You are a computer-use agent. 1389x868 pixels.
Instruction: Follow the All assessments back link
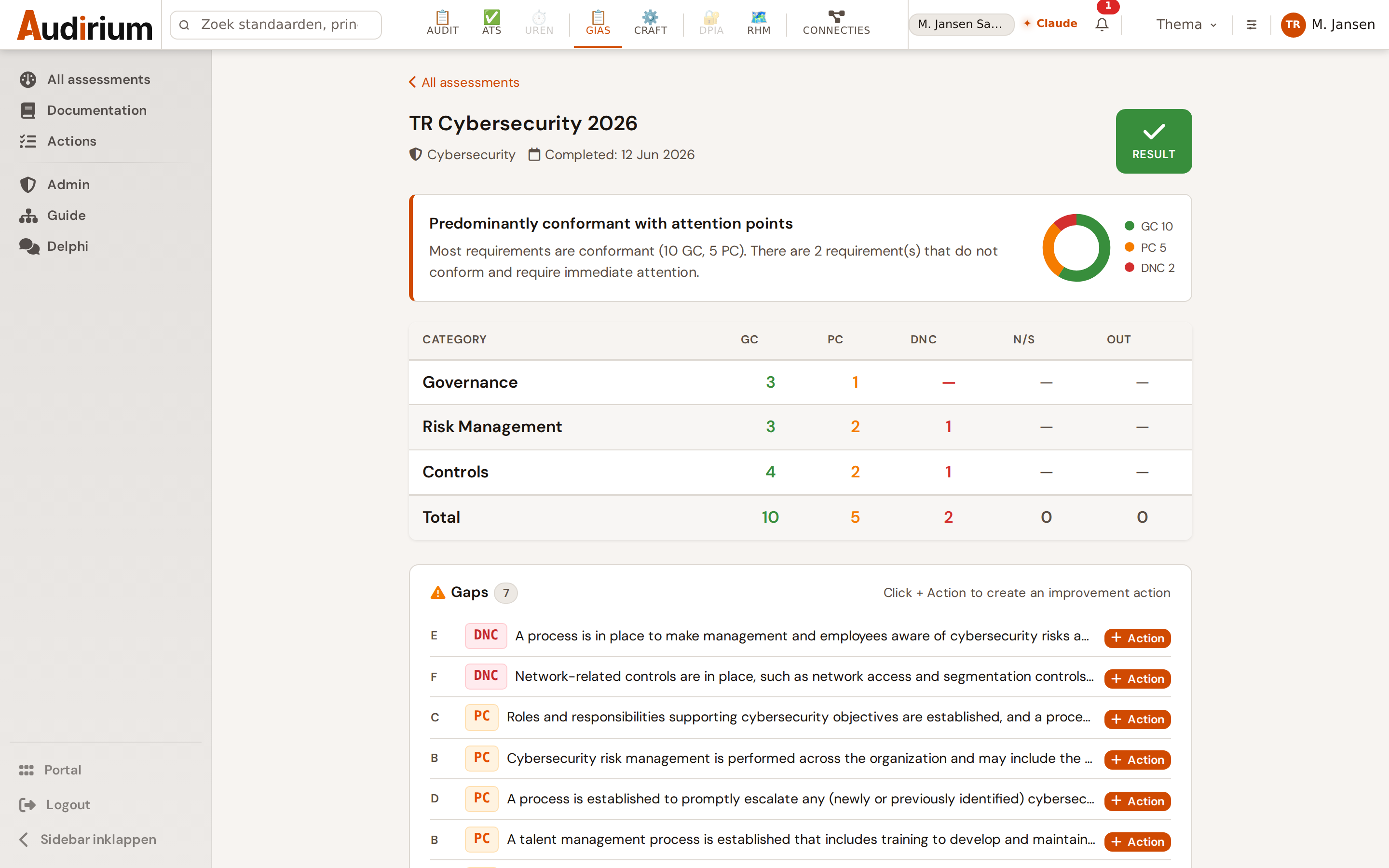[464, 82]
